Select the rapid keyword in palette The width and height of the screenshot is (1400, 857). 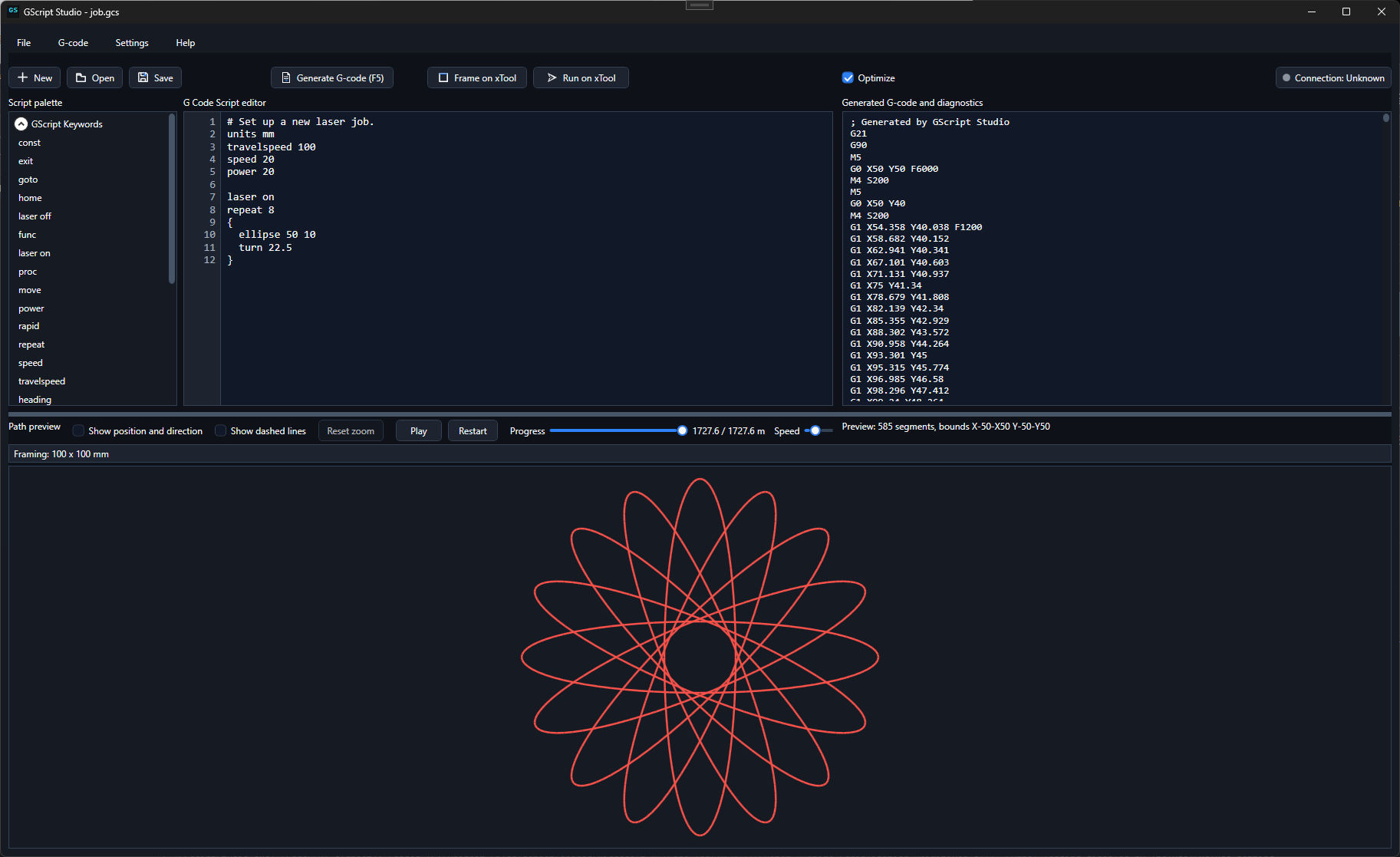(28, 326)
